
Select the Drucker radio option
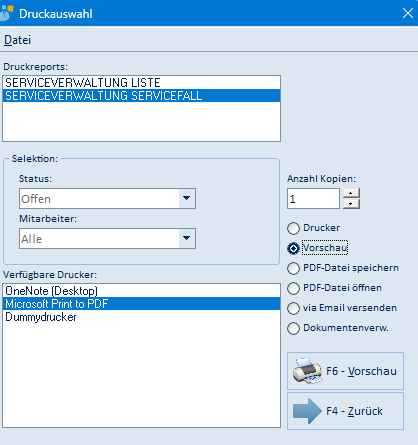[x=293, y=228]
